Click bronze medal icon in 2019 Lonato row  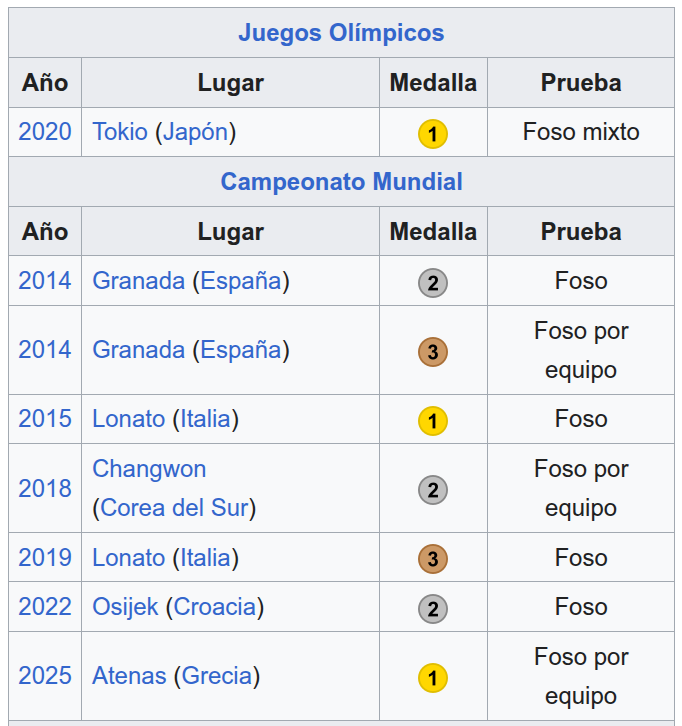click(432, 559)
